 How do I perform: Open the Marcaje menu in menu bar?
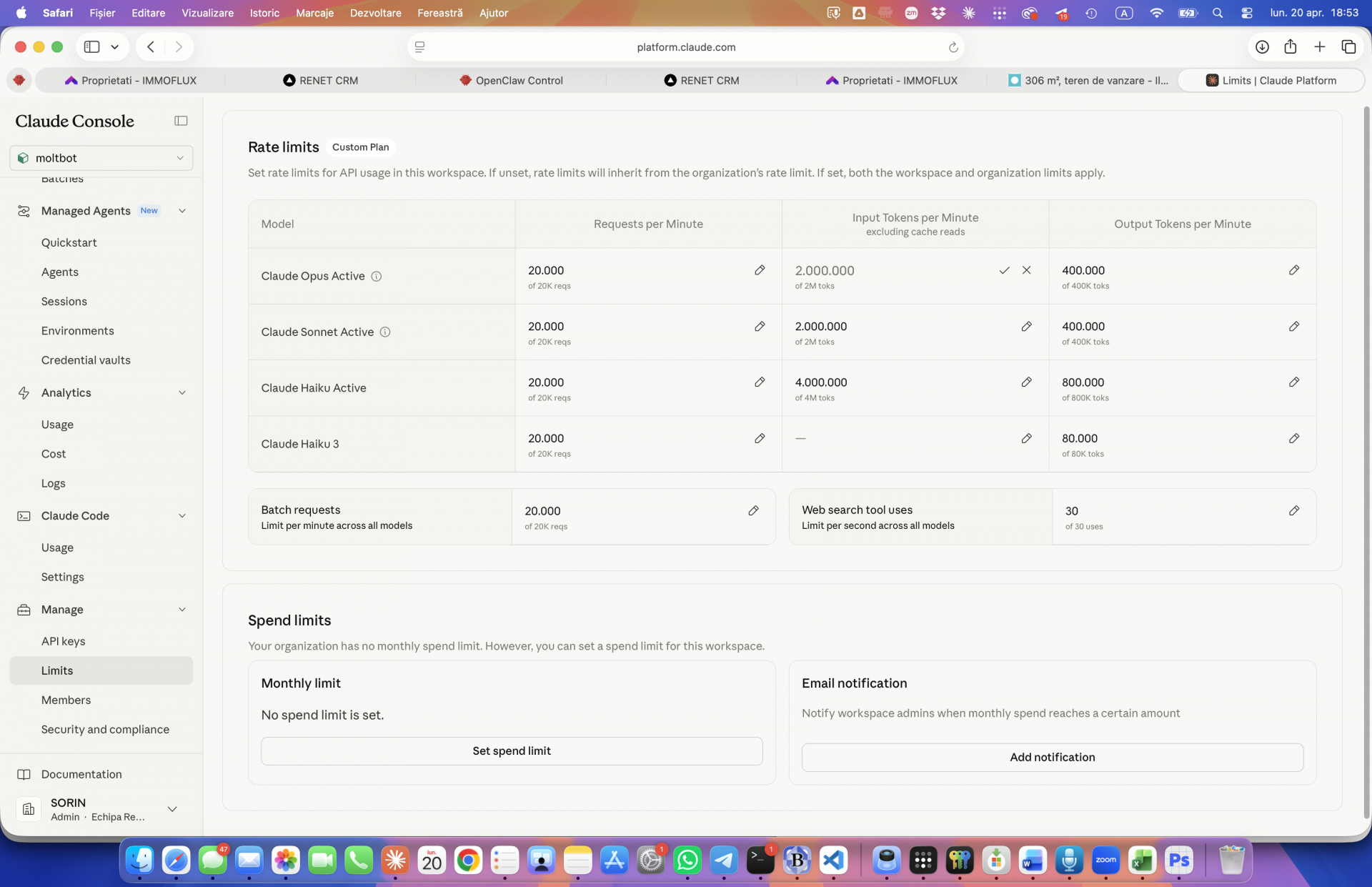click(x=314, y=13)
